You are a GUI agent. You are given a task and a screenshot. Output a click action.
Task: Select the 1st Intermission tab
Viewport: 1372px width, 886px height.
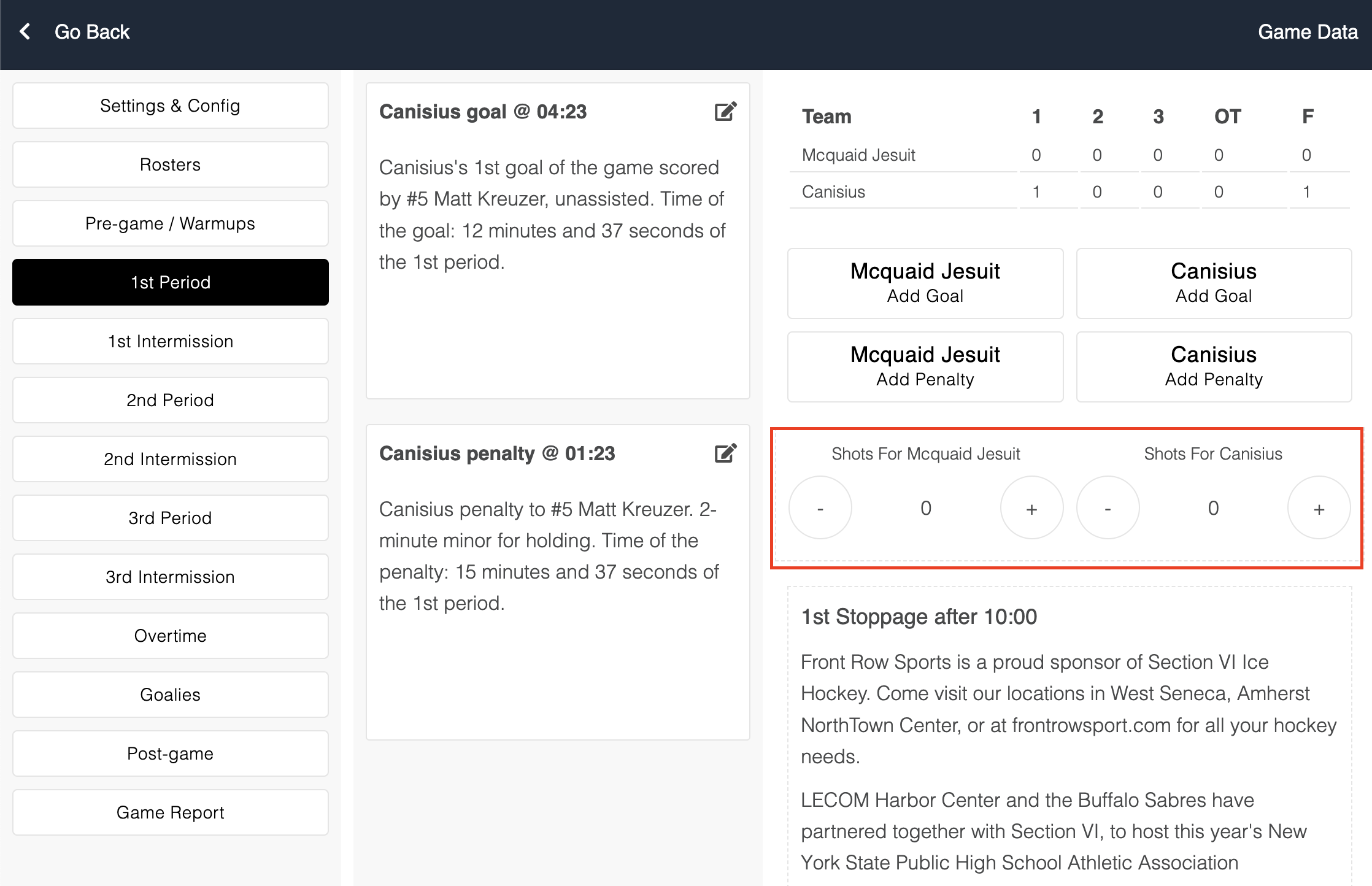[170, 341]
